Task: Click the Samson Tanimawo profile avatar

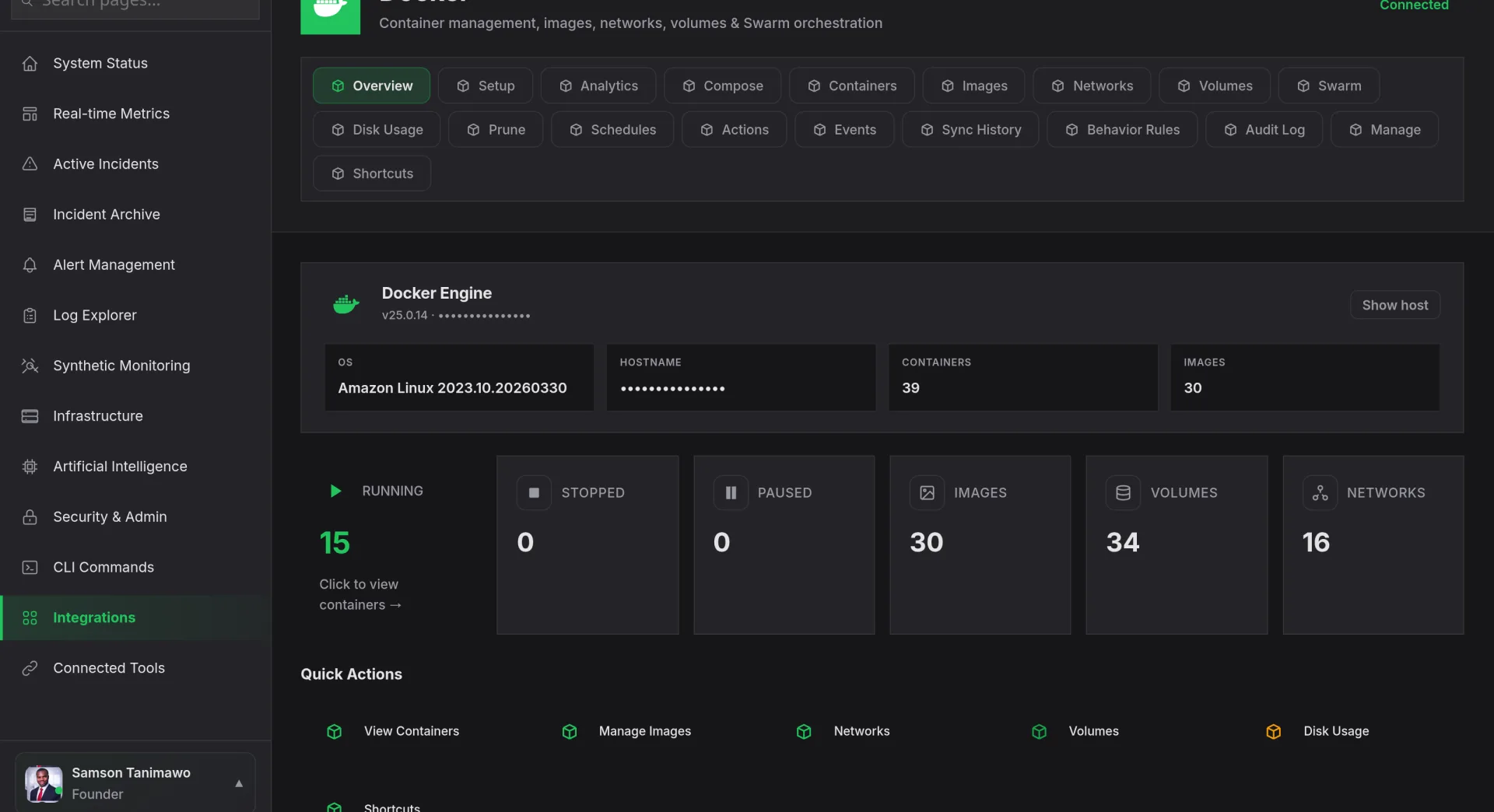Action: click(x=44, y=783)
